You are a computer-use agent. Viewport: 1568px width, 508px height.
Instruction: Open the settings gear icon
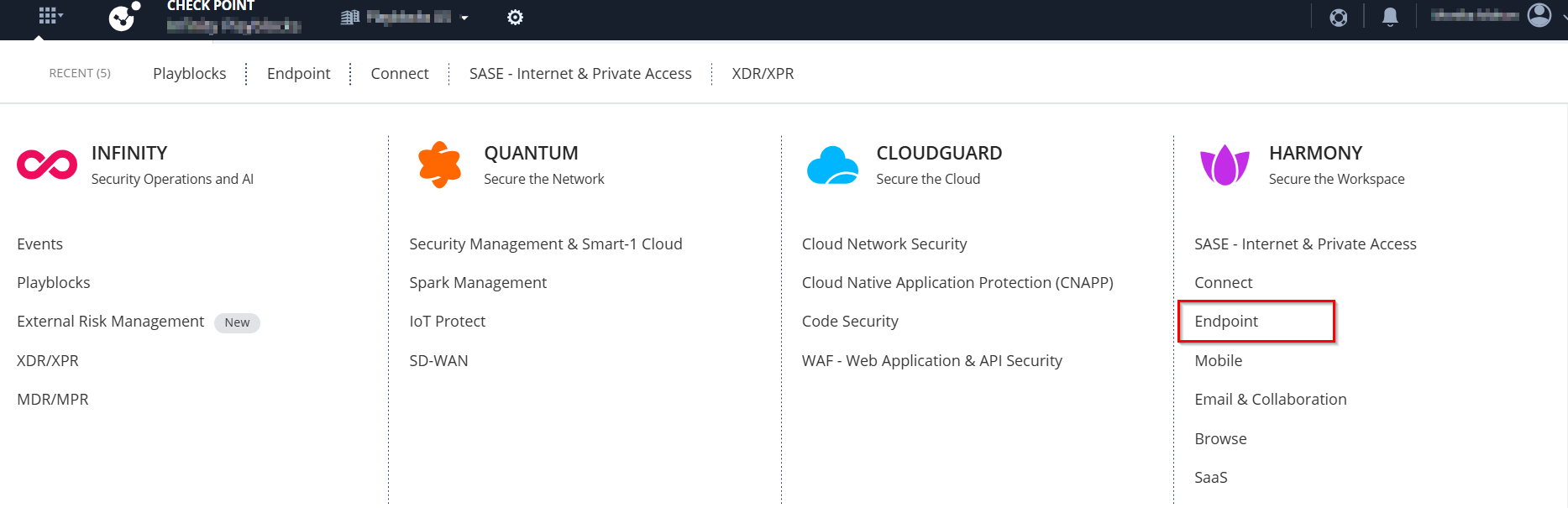click(515, 17)
